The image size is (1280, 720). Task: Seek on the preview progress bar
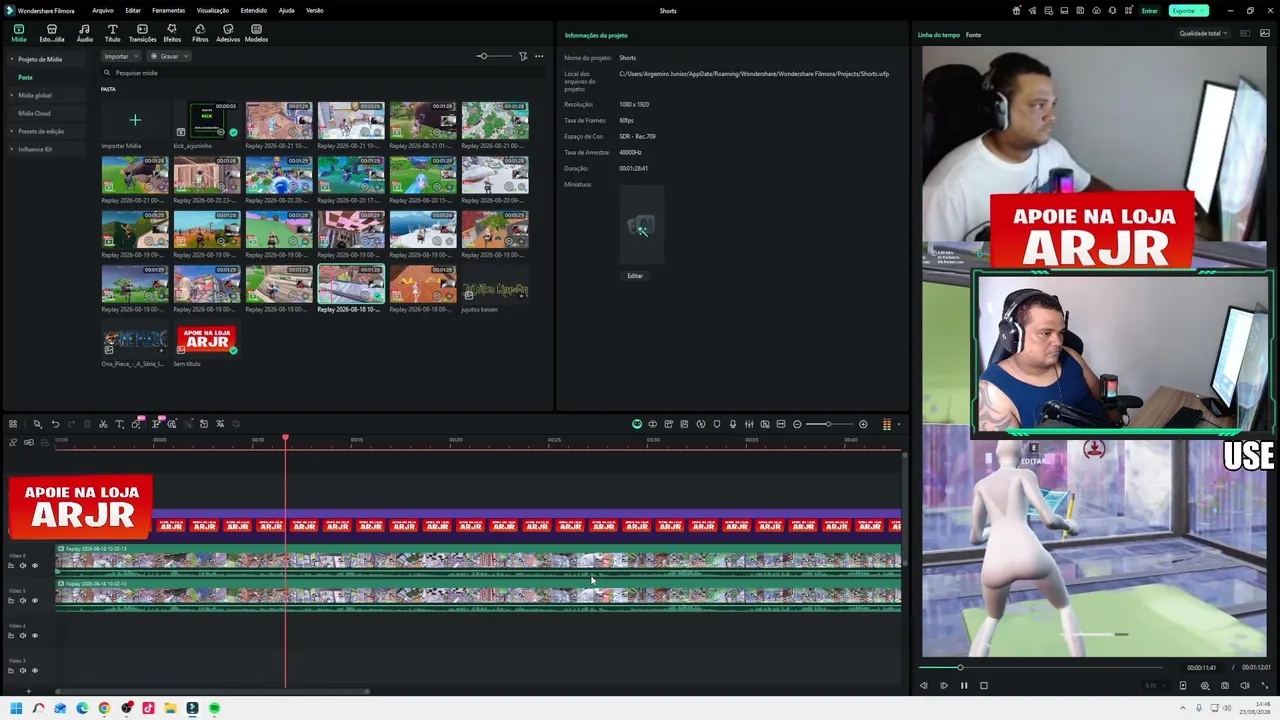point(1040,668)
